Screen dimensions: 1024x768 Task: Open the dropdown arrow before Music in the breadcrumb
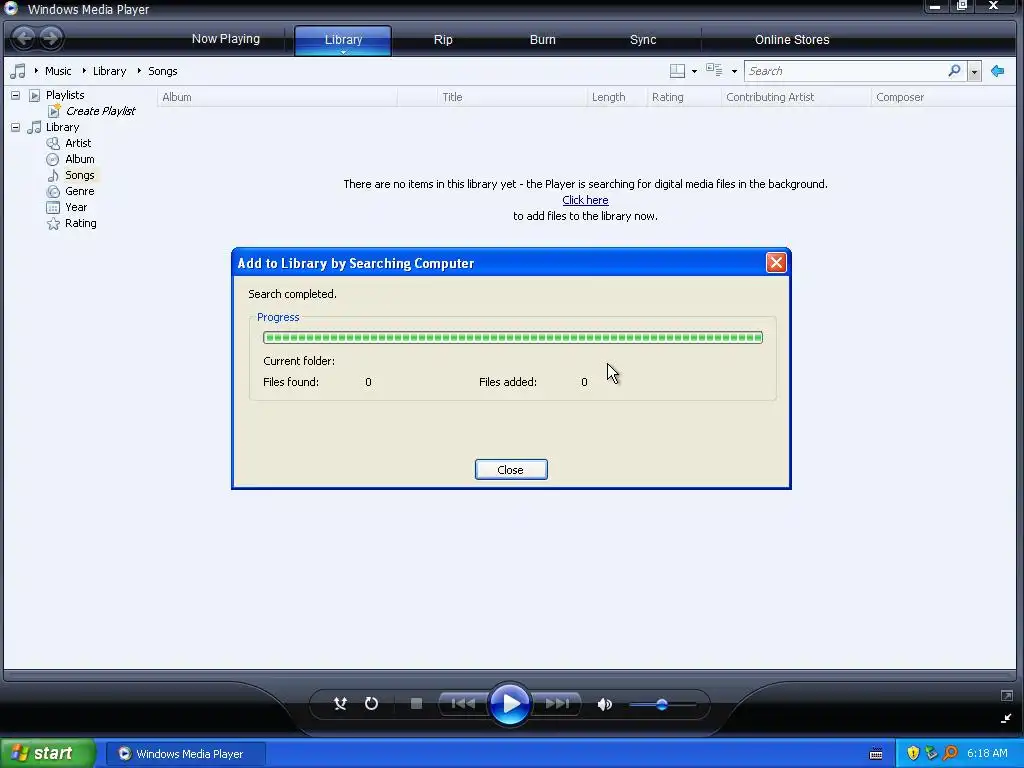point(36,71)
